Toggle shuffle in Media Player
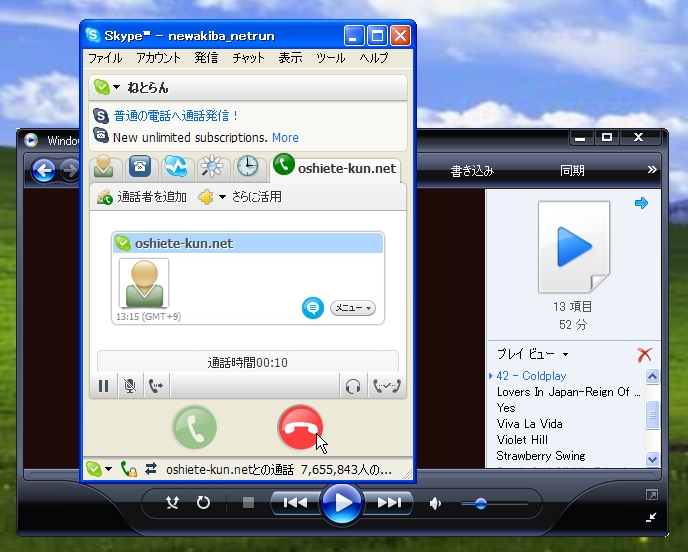The width and height of the screenshot is (688, 552). [172, 502]
